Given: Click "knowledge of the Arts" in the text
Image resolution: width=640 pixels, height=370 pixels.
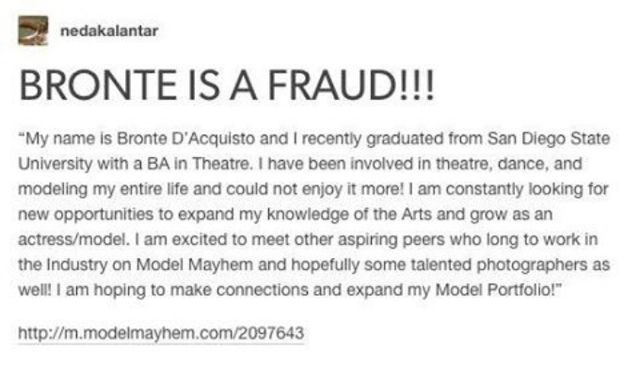Looking at the screenshot, I should [349, 215].
